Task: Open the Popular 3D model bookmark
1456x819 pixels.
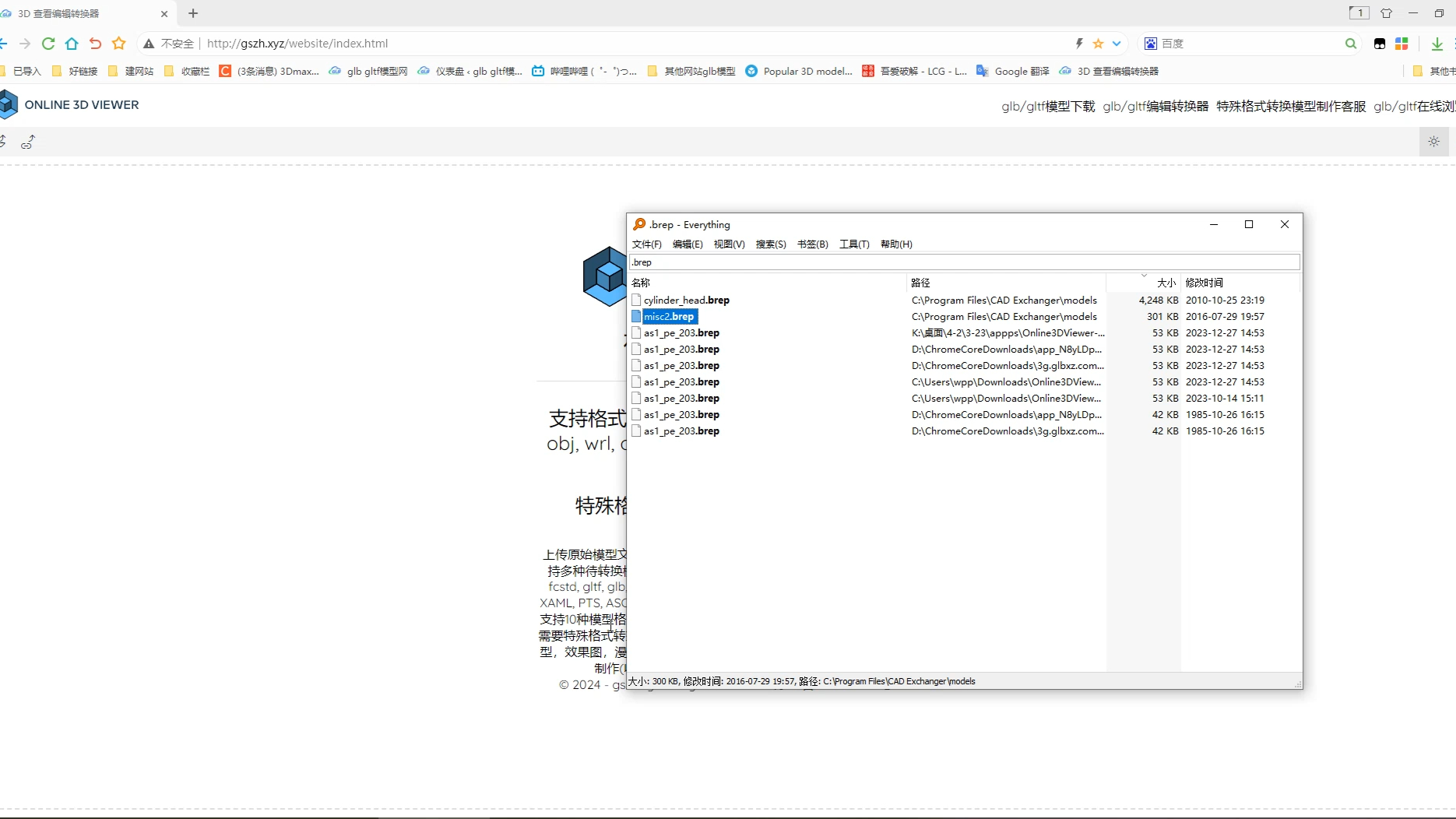Action: (800, 71)
